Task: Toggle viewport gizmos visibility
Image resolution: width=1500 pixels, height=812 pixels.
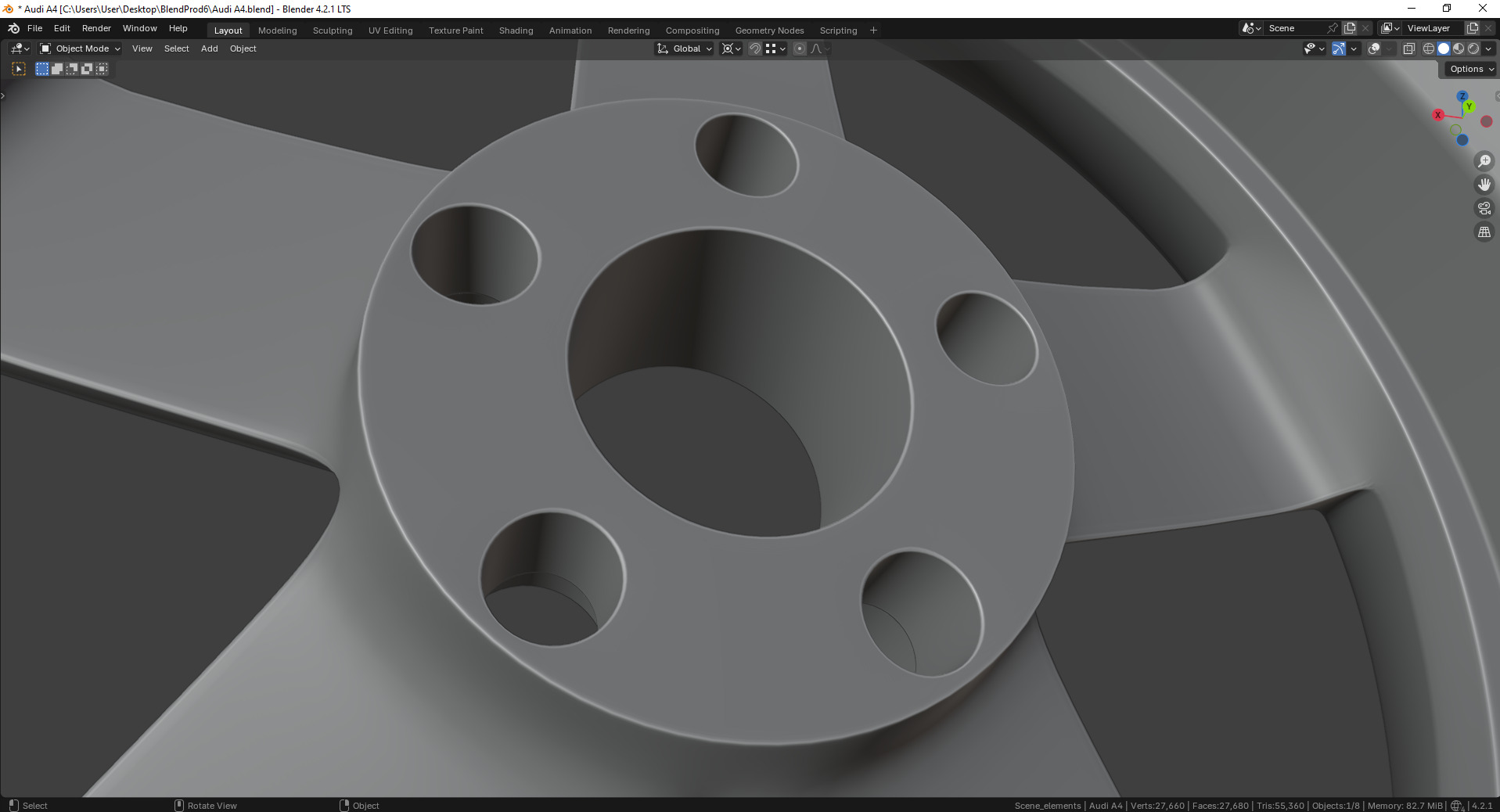Action: tap(1339, 49)
